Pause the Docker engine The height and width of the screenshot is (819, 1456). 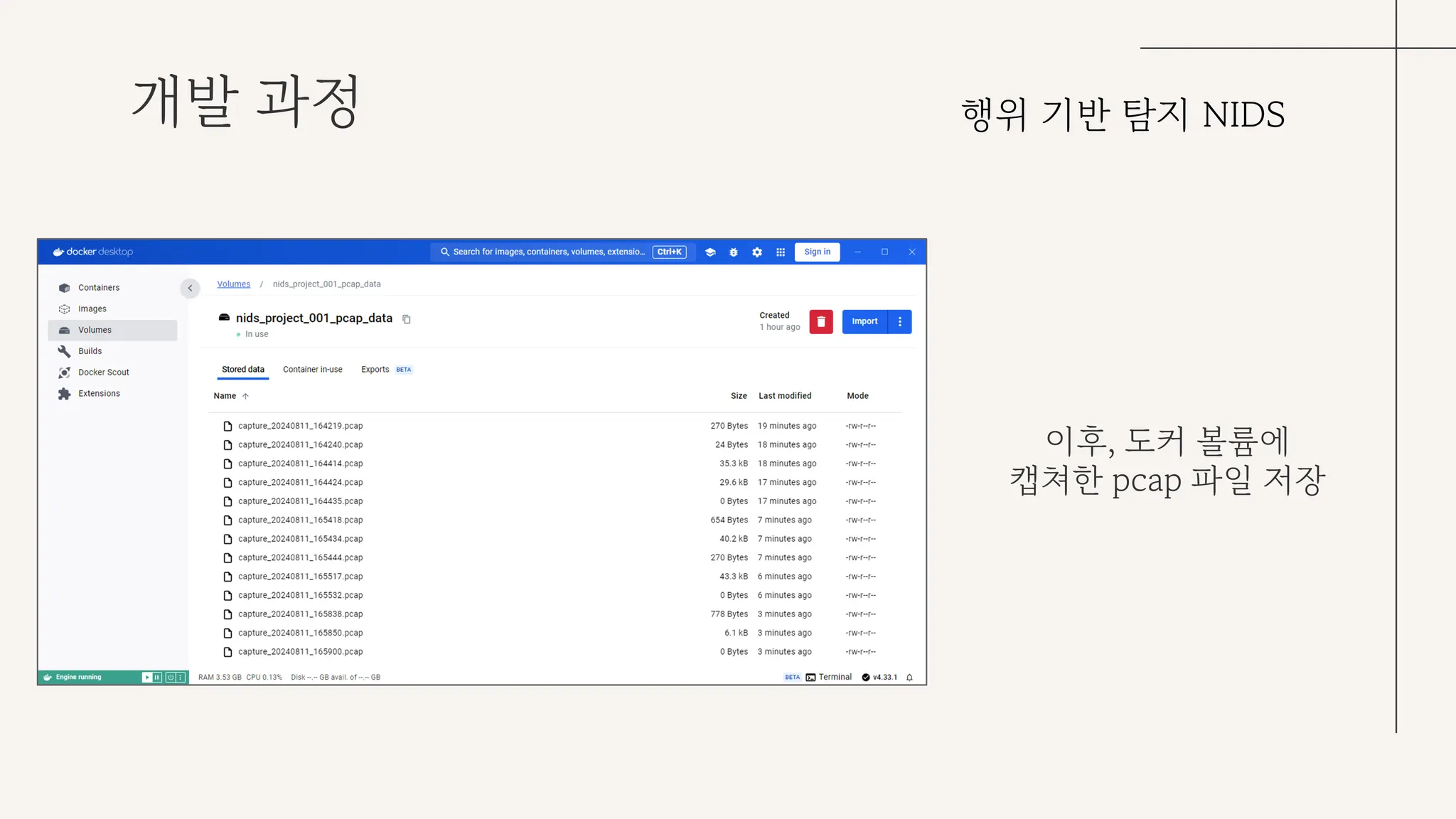(157, 678)
